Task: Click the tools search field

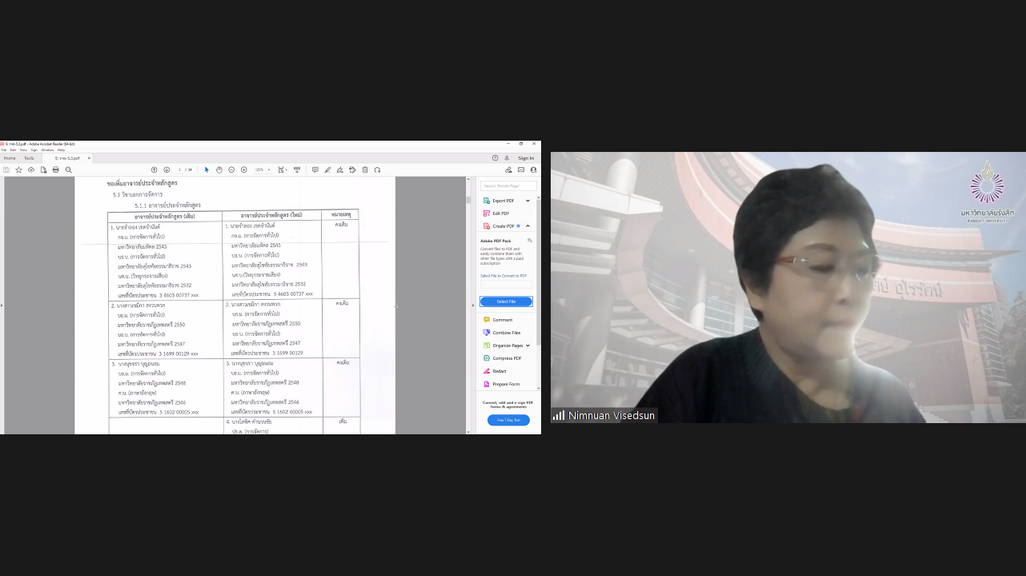Action: (x=508, y=186)
